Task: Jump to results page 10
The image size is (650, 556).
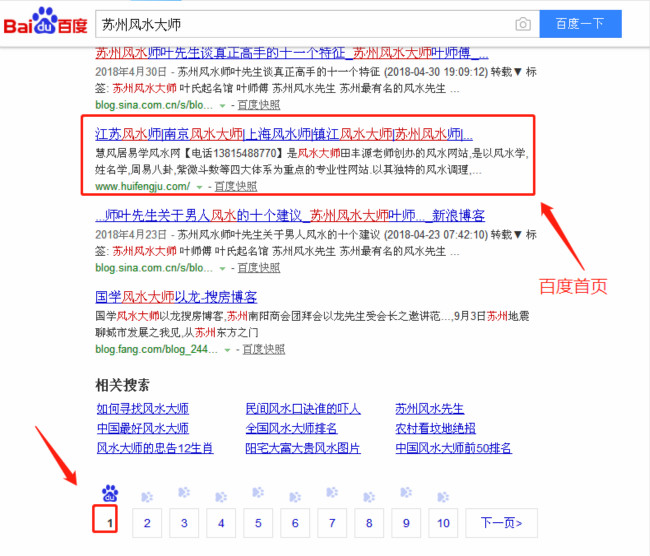Action: coord(443,522)
